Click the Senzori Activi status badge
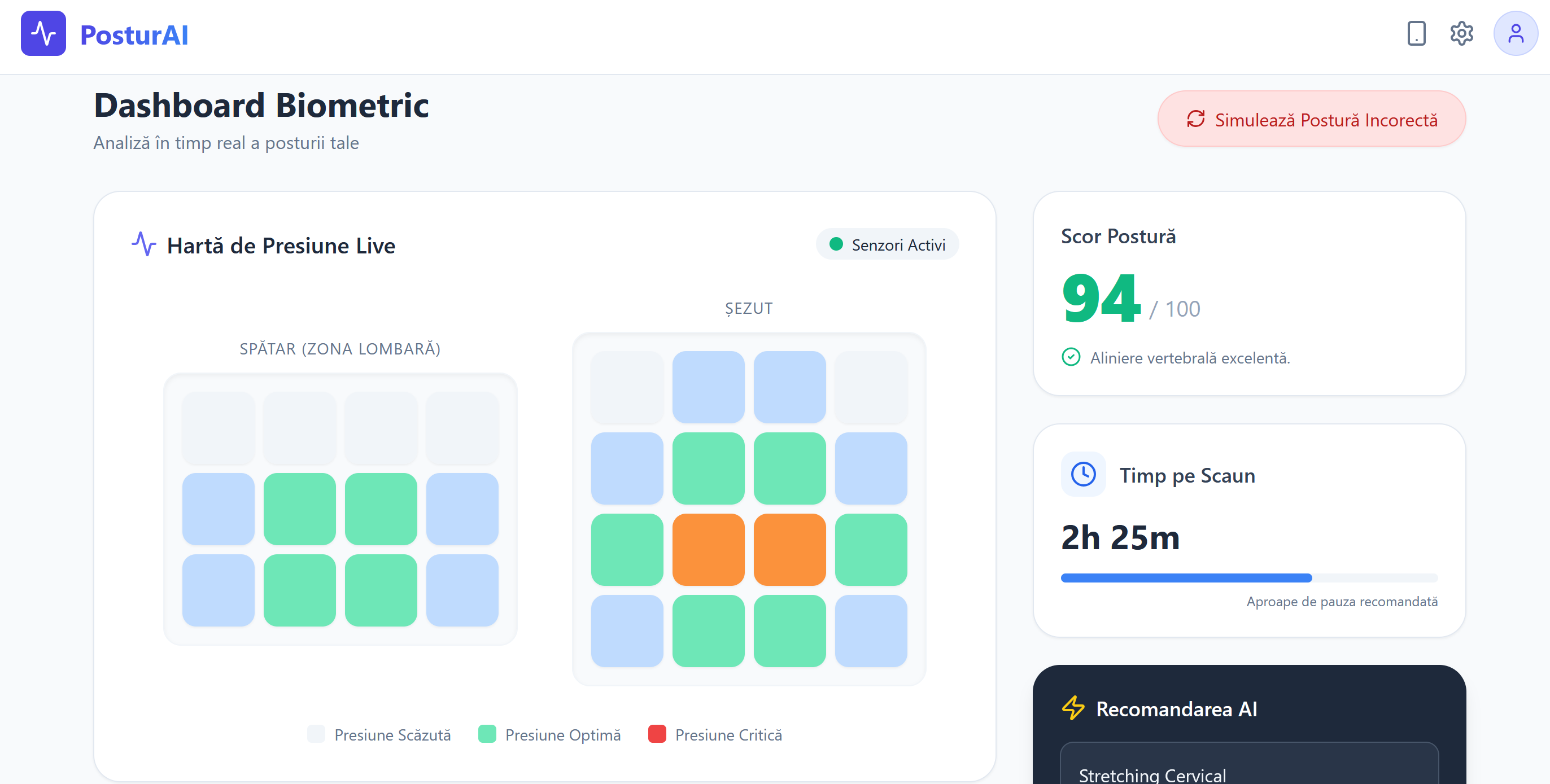 click(887, 244)
